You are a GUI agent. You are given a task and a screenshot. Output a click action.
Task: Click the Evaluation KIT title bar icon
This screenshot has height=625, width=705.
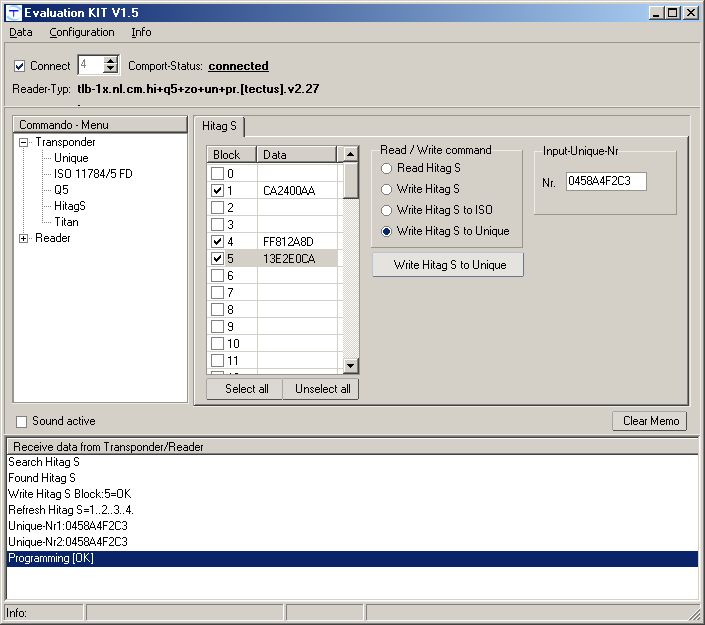tap(13, 13)
